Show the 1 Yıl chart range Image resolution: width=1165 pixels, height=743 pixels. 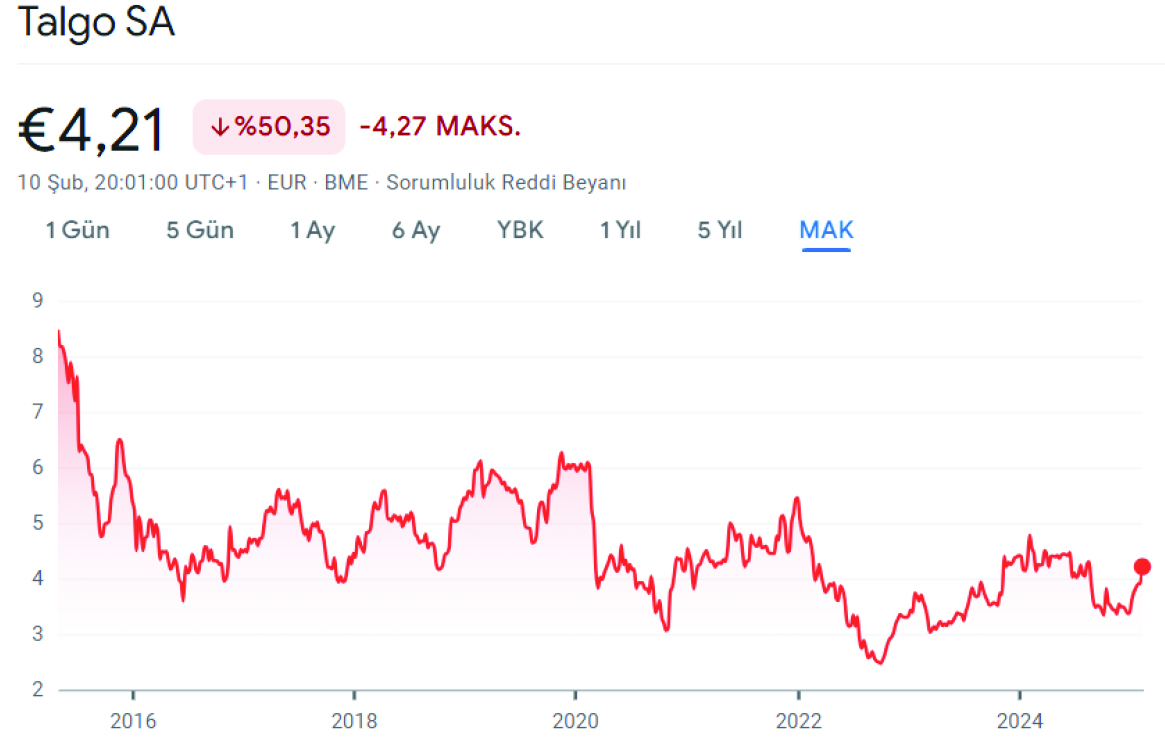coord(620,230)
